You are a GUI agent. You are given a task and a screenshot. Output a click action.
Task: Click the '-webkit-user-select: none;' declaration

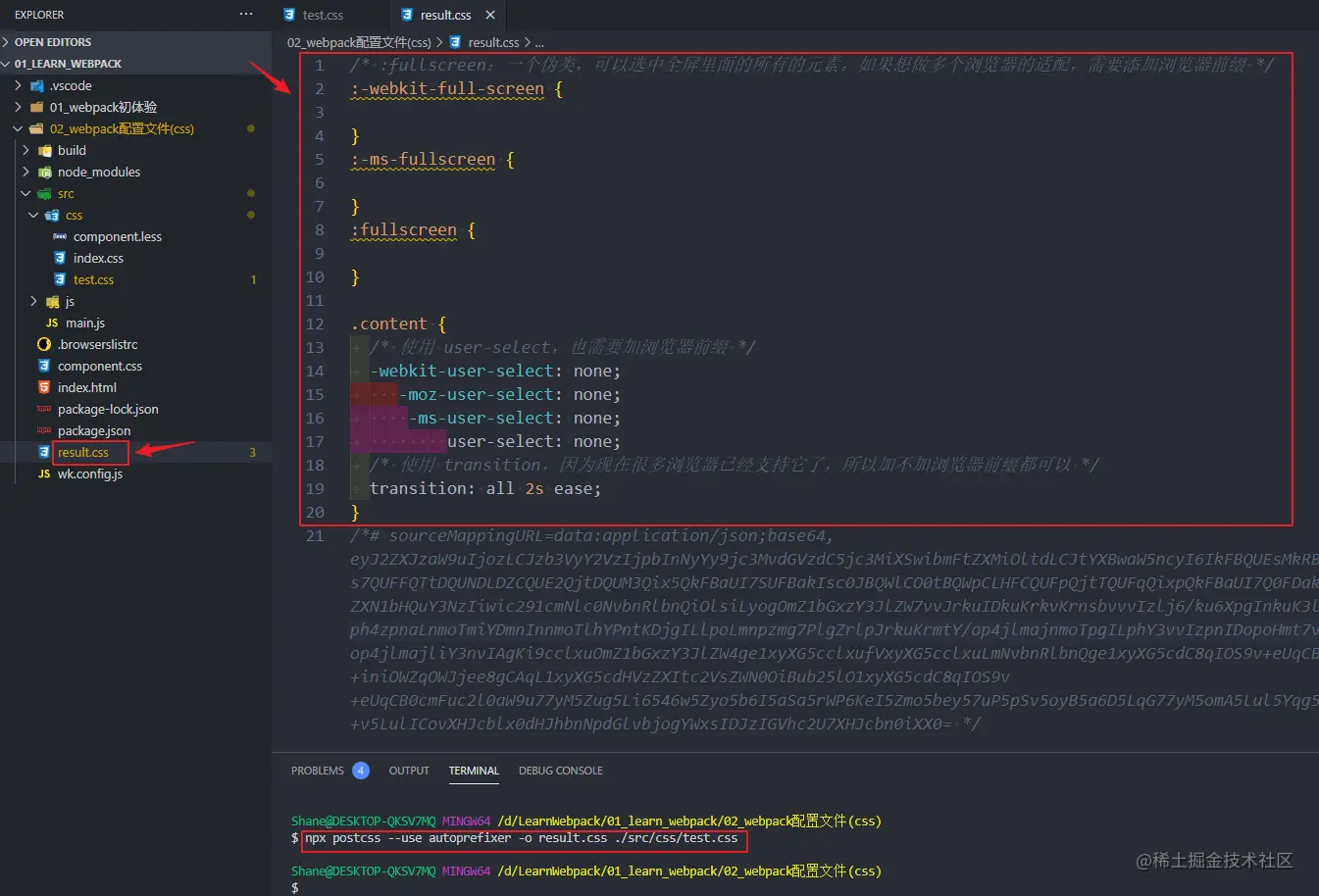[x=495, y=371]
